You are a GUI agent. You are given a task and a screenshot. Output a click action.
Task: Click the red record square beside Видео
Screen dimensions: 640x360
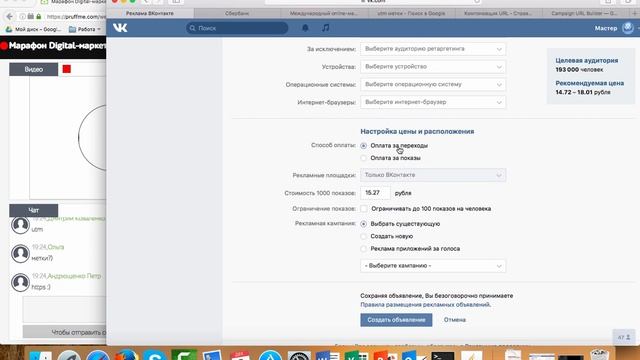point(67,69)
